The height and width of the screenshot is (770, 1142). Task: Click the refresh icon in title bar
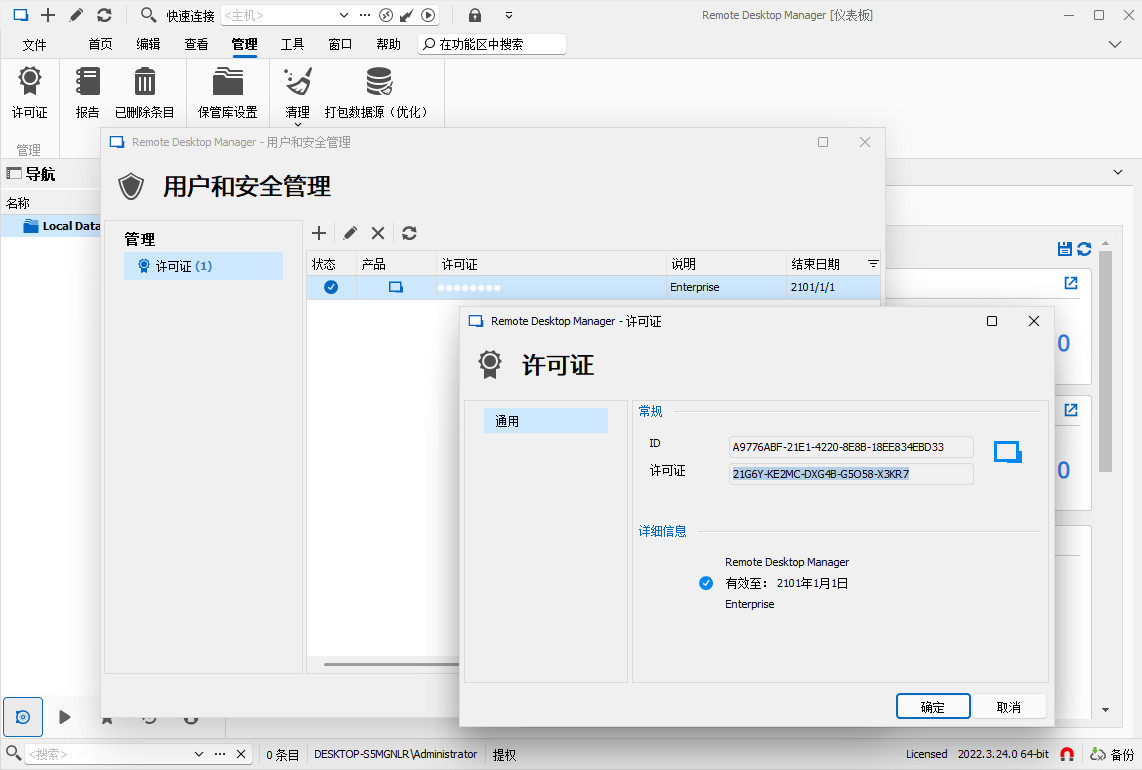coord(104,15)
